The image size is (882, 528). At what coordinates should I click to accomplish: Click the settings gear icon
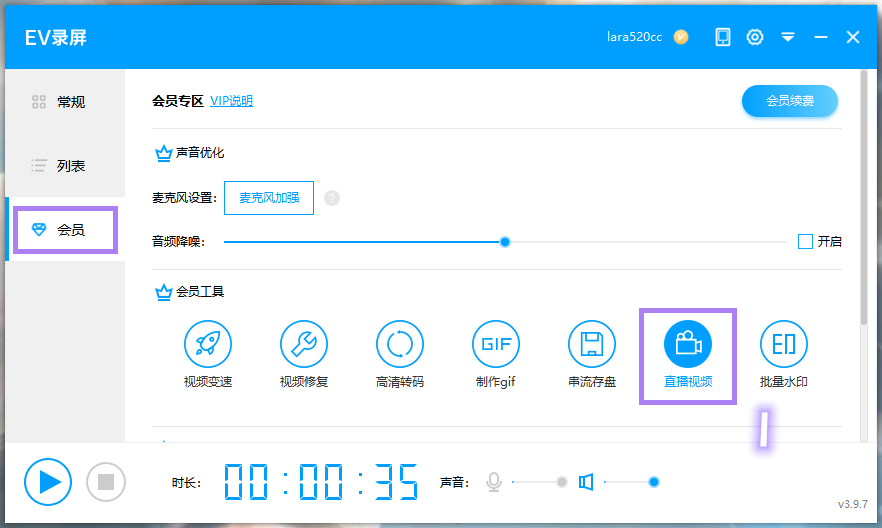(x=755, y=37)
